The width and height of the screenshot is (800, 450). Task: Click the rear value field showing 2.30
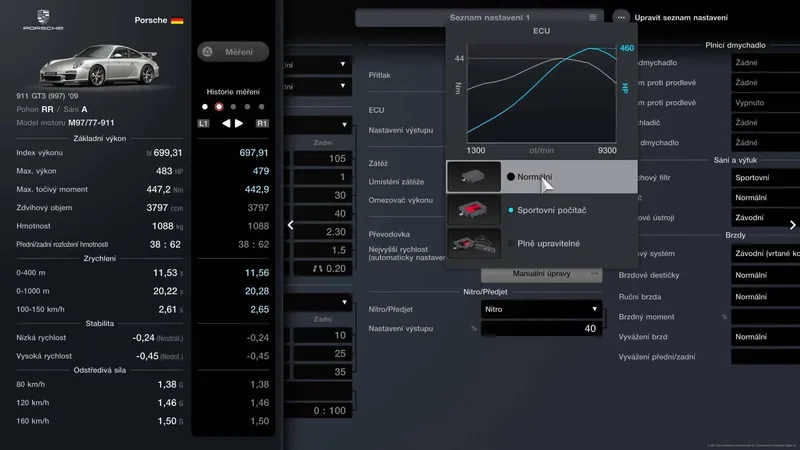[x=322, y=232]
